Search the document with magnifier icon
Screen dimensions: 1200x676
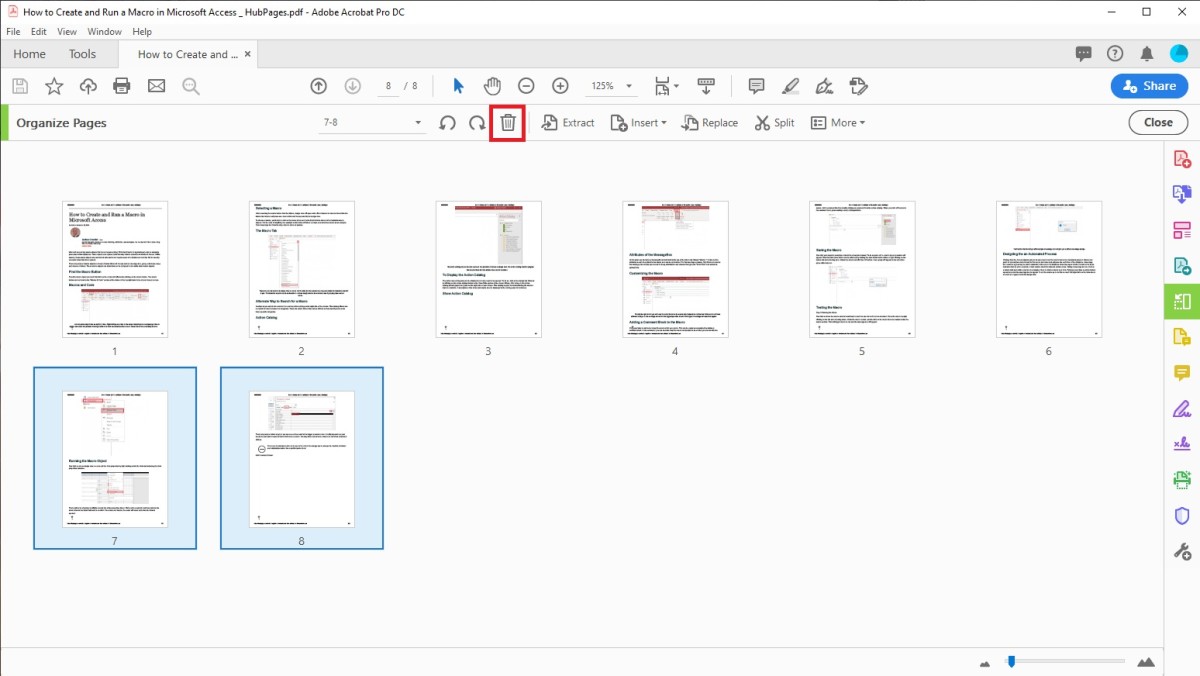coord(190,86)
